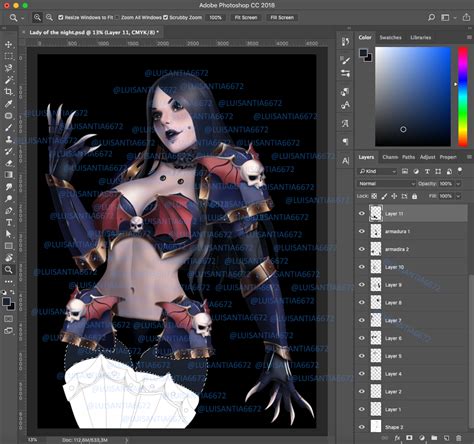This screenshot has width=474, height=444.
Task: Switch to the Swatches tab
Action: click(390, 38)
